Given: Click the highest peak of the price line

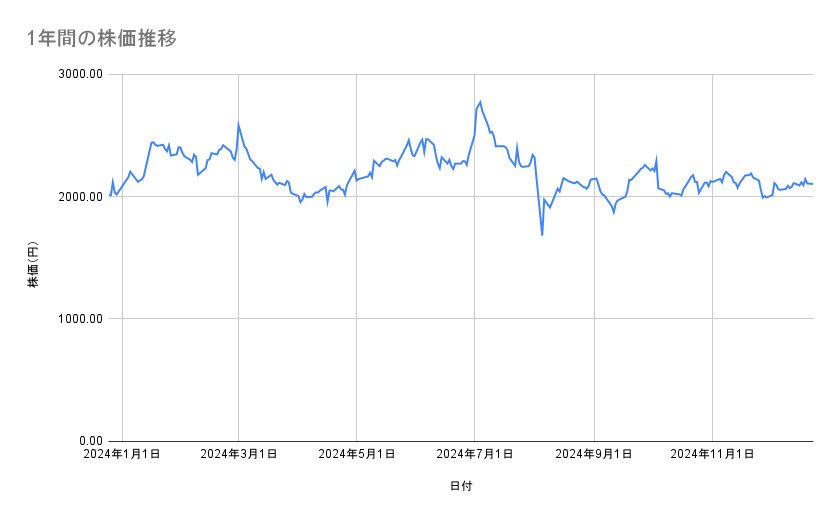Looking at the screenshot, I should tap(480, 102).
